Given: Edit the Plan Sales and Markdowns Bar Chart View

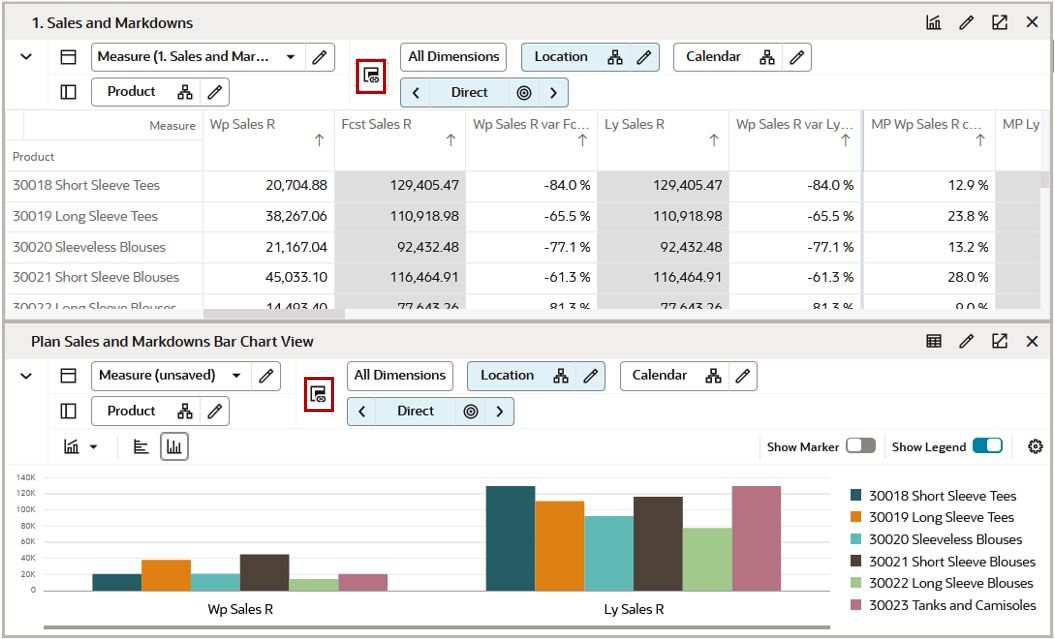Looking at the screenshot, I should 966,341.
